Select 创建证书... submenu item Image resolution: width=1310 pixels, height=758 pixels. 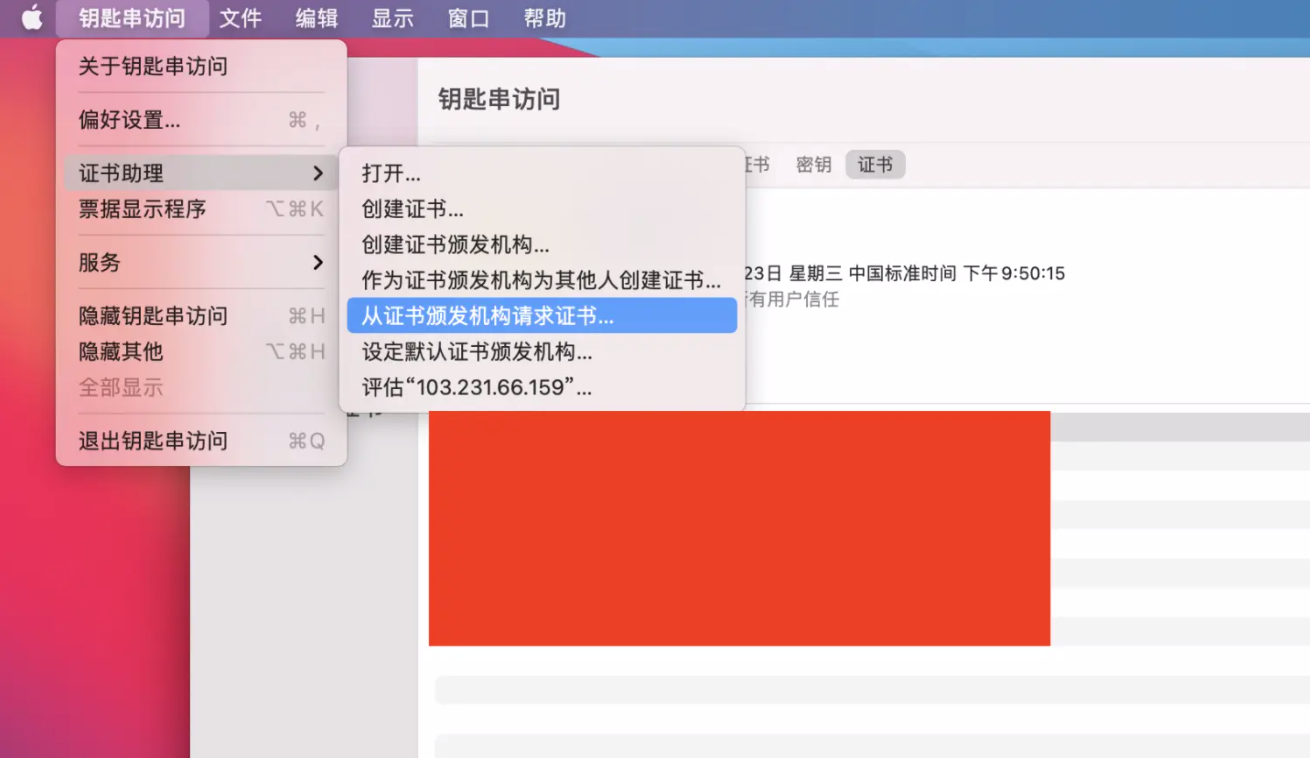[x=542, y=209]
